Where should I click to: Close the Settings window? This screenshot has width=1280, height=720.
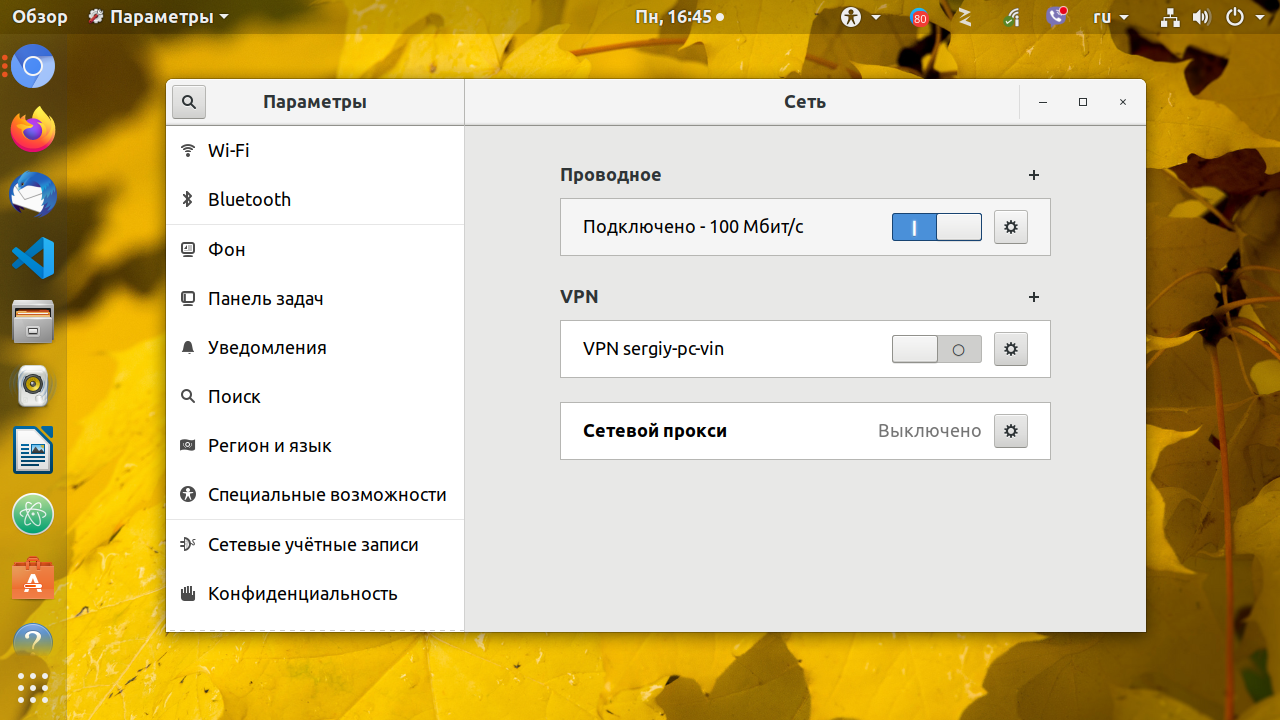[x=1123, y=102]
